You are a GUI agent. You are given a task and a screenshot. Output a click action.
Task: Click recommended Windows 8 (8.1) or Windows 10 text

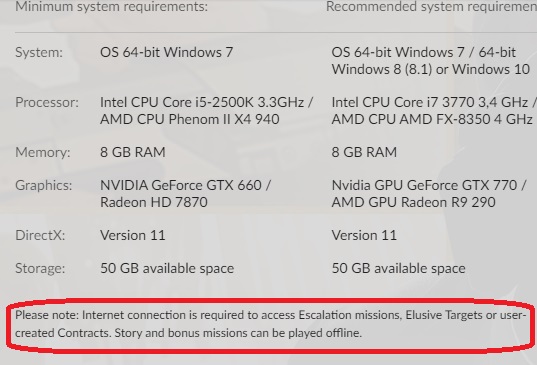pos(431,70)
